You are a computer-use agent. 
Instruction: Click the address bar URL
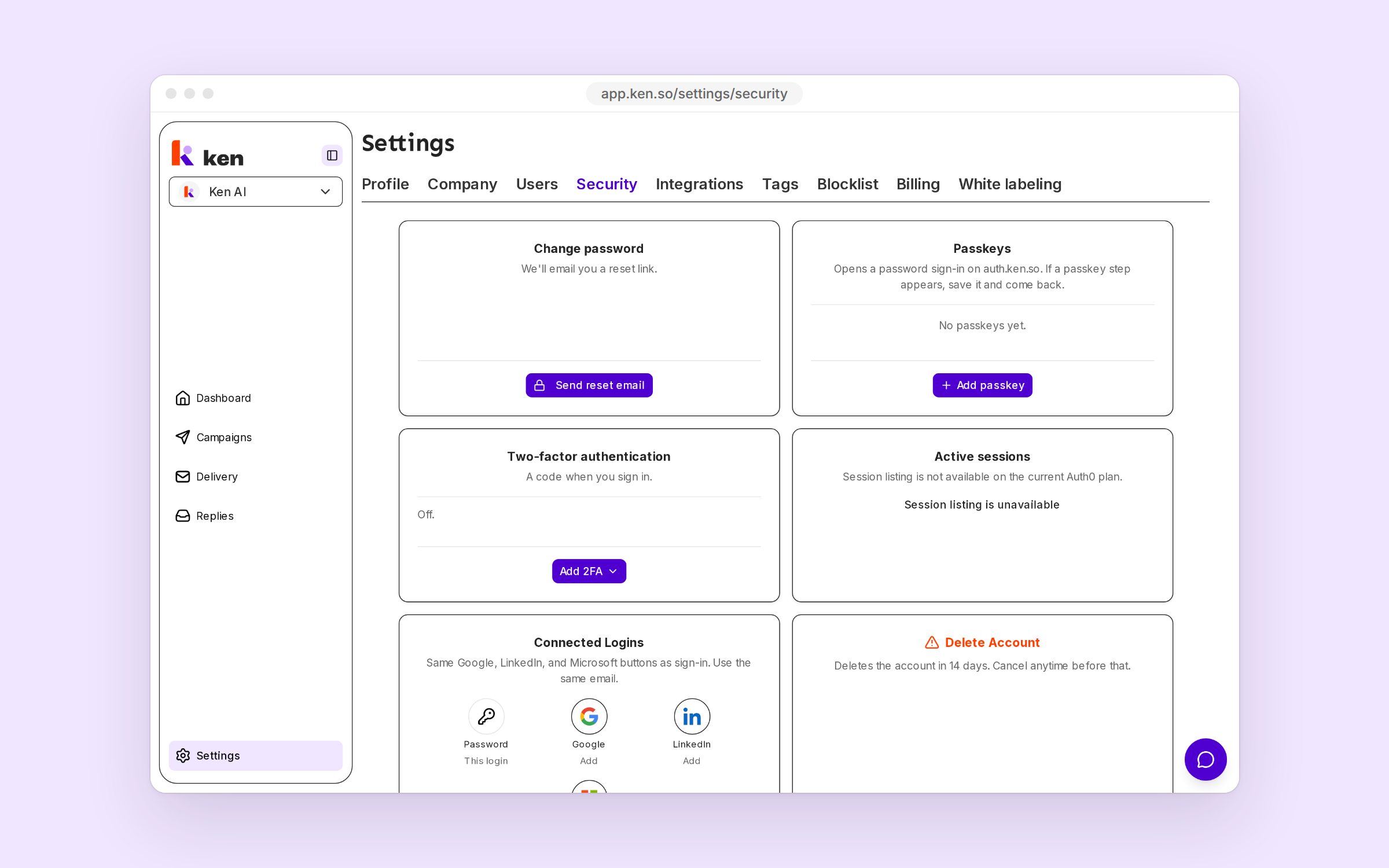(694, 94)
